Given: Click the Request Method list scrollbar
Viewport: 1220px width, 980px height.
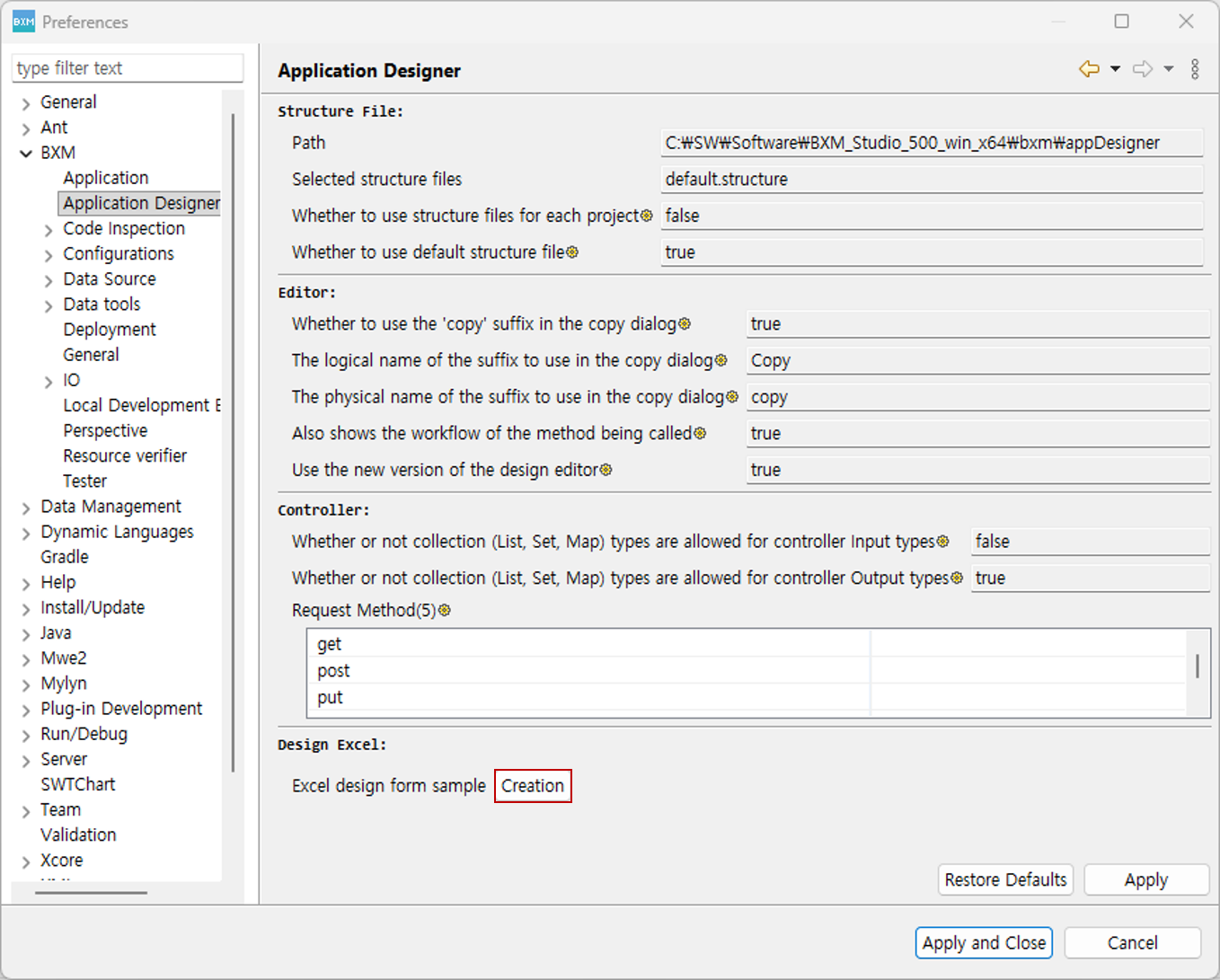Looking at the screenshot, I should (1198, 667).
